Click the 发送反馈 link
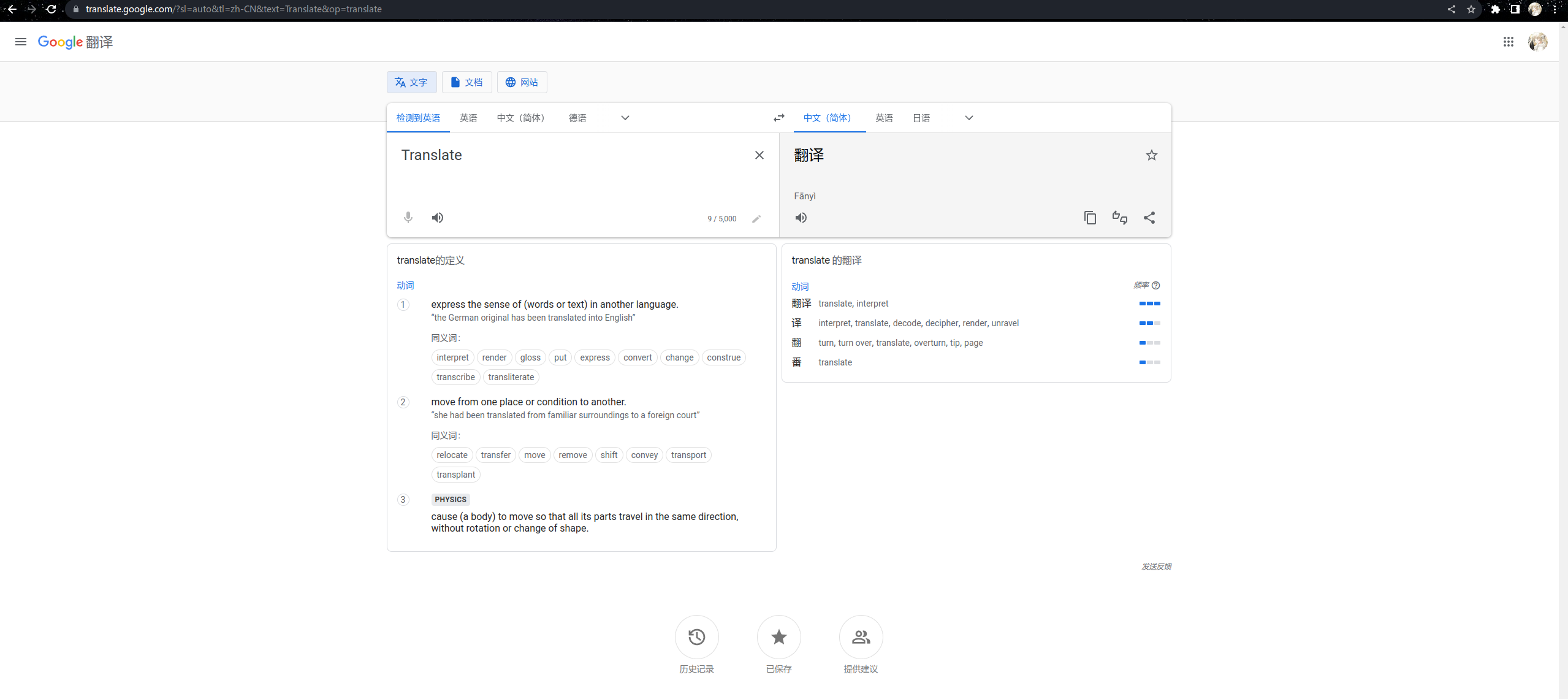This screenshot has height=699, width=1568. coord(1156,566)
